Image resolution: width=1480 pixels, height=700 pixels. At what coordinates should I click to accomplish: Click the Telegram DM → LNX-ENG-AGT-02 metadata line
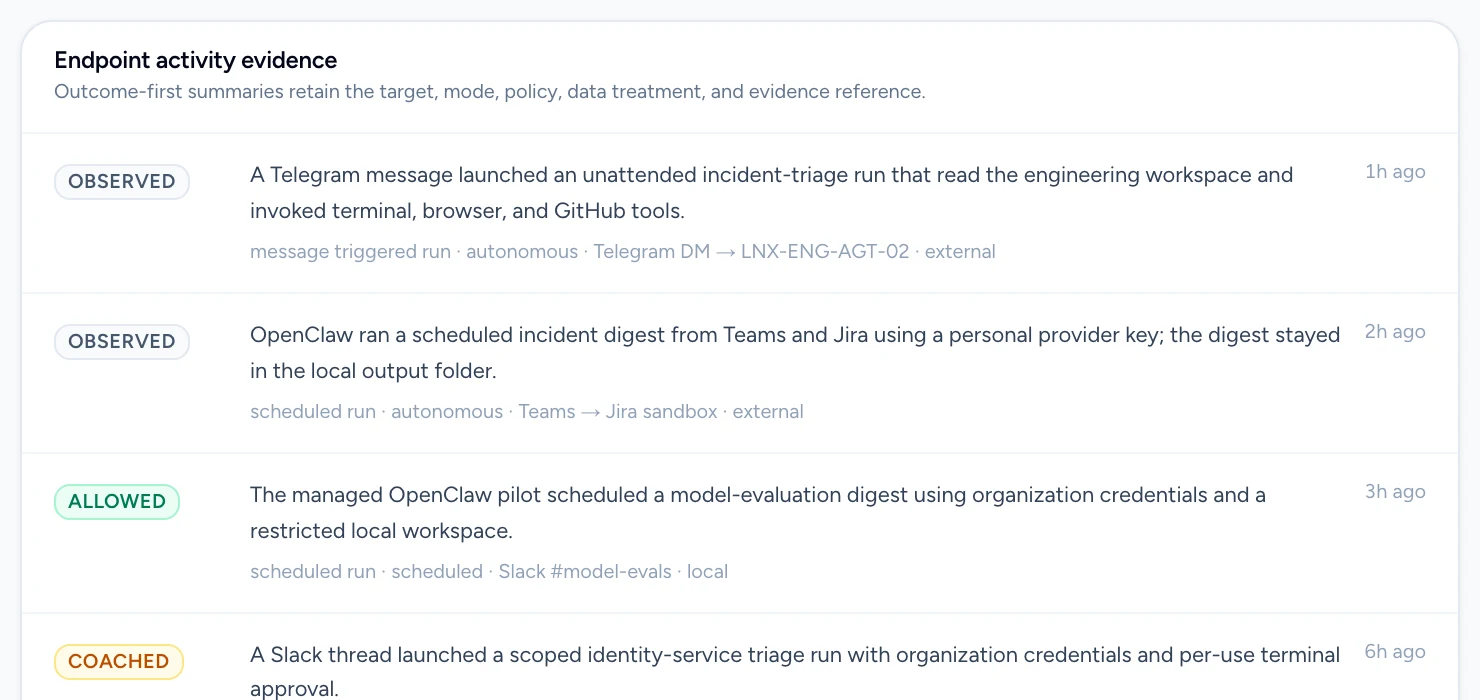[x=623, y=252]
